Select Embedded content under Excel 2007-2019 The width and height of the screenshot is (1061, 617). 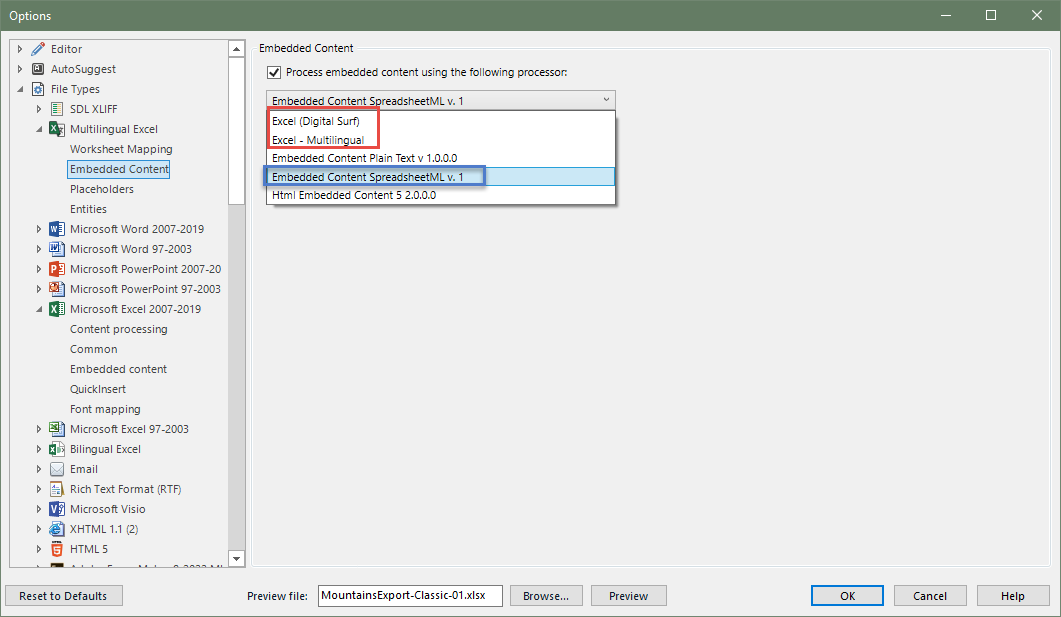click(118, 369)
